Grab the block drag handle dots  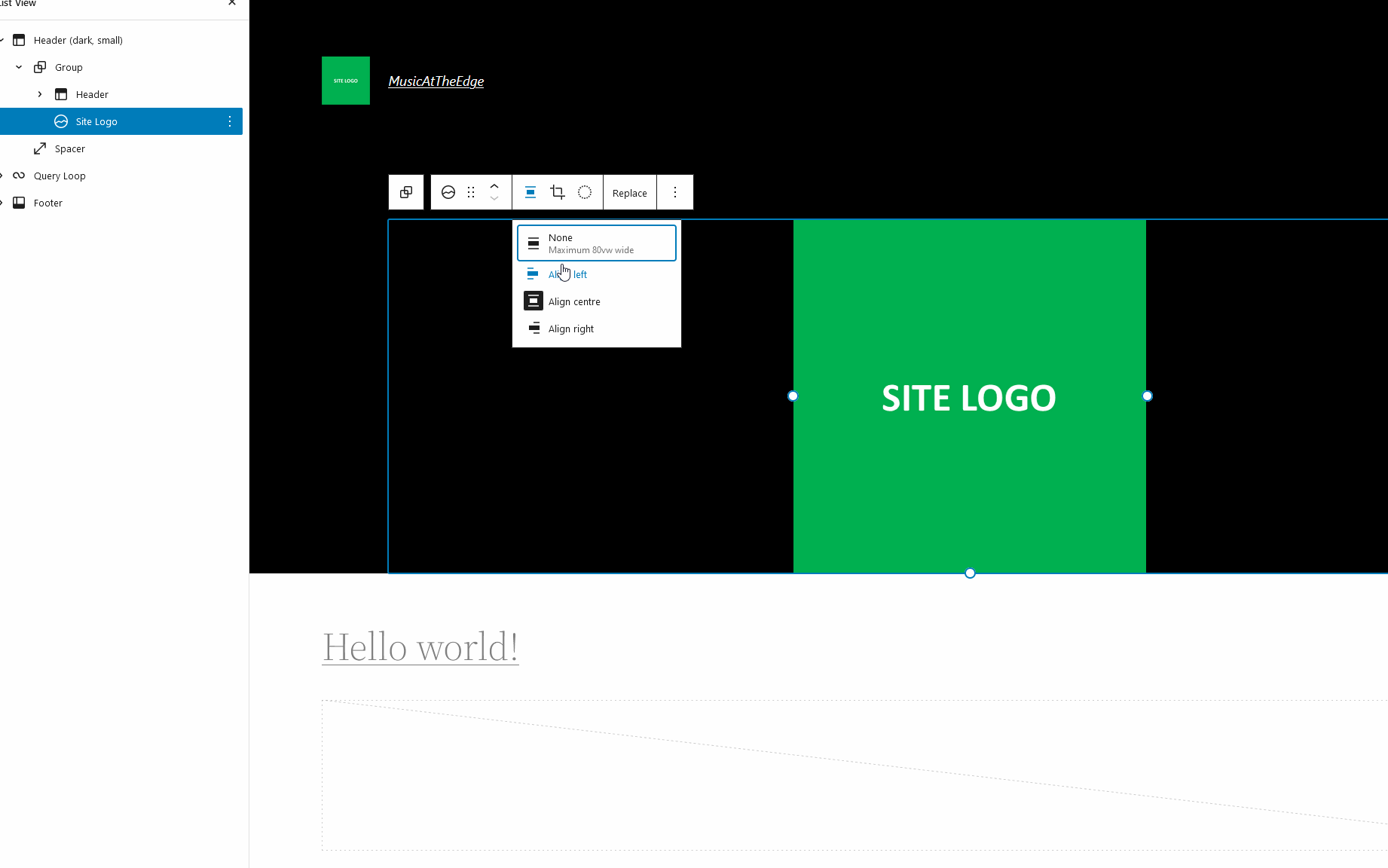[x=471, y=192]
